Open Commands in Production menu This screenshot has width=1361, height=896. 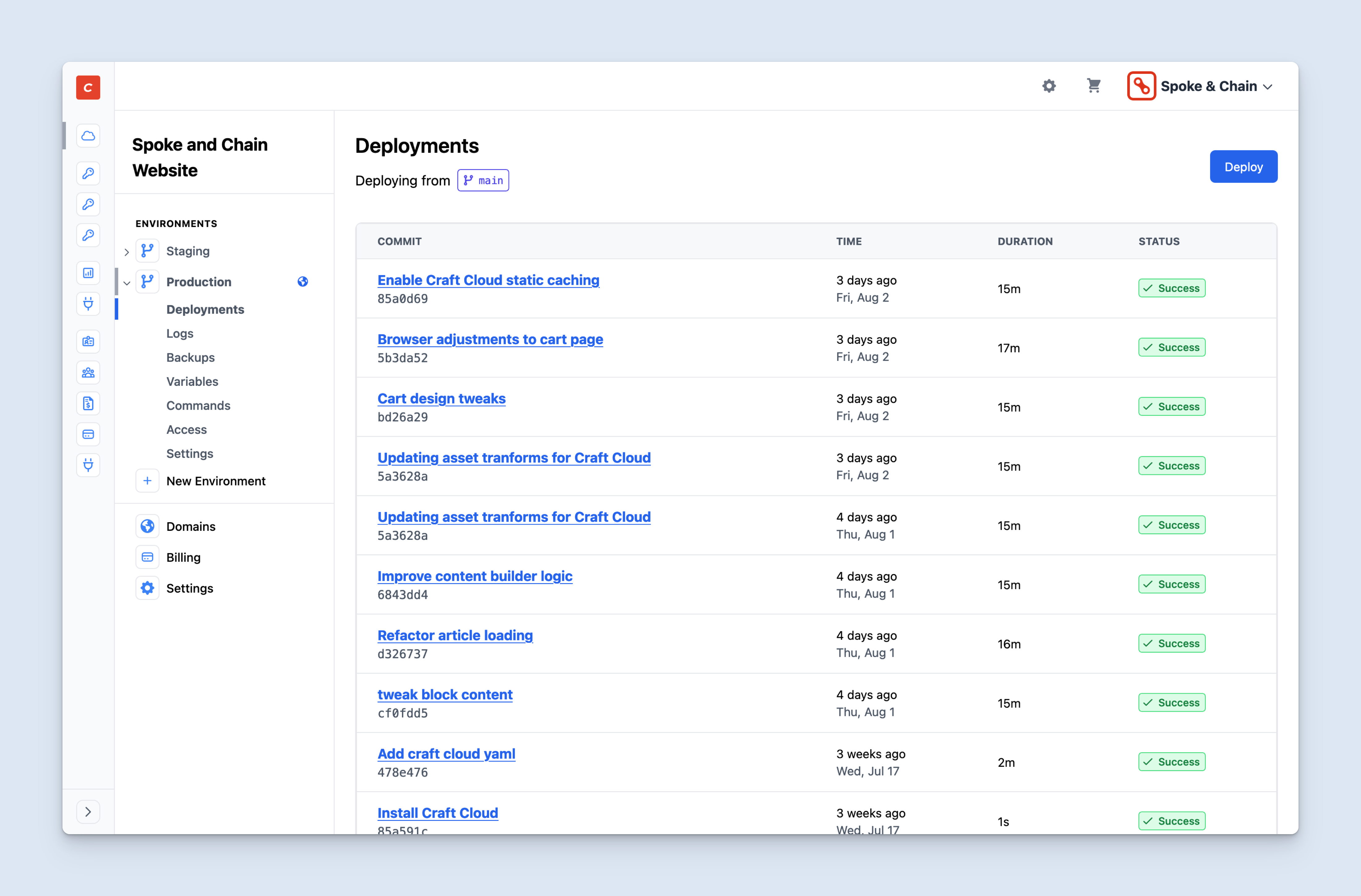[x=198, y=405]
